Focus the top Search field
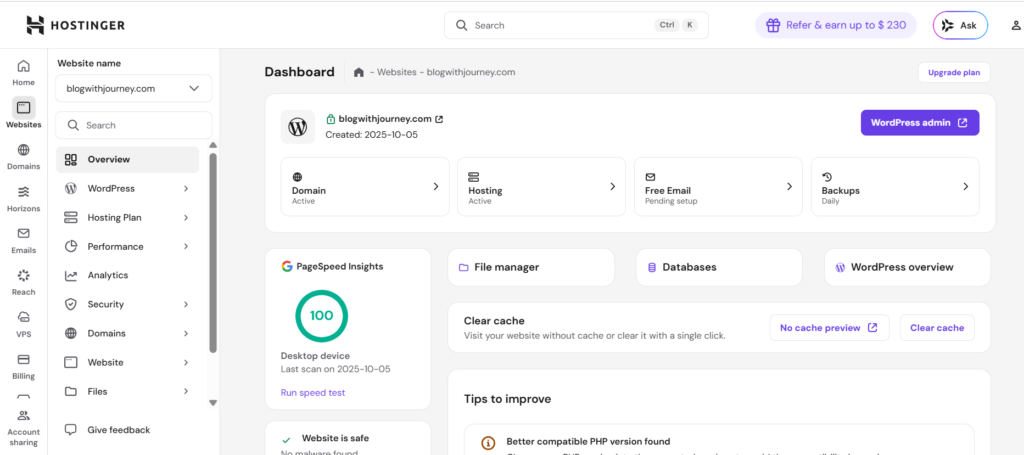The image size is (1024, 455). tap(576, 25)
